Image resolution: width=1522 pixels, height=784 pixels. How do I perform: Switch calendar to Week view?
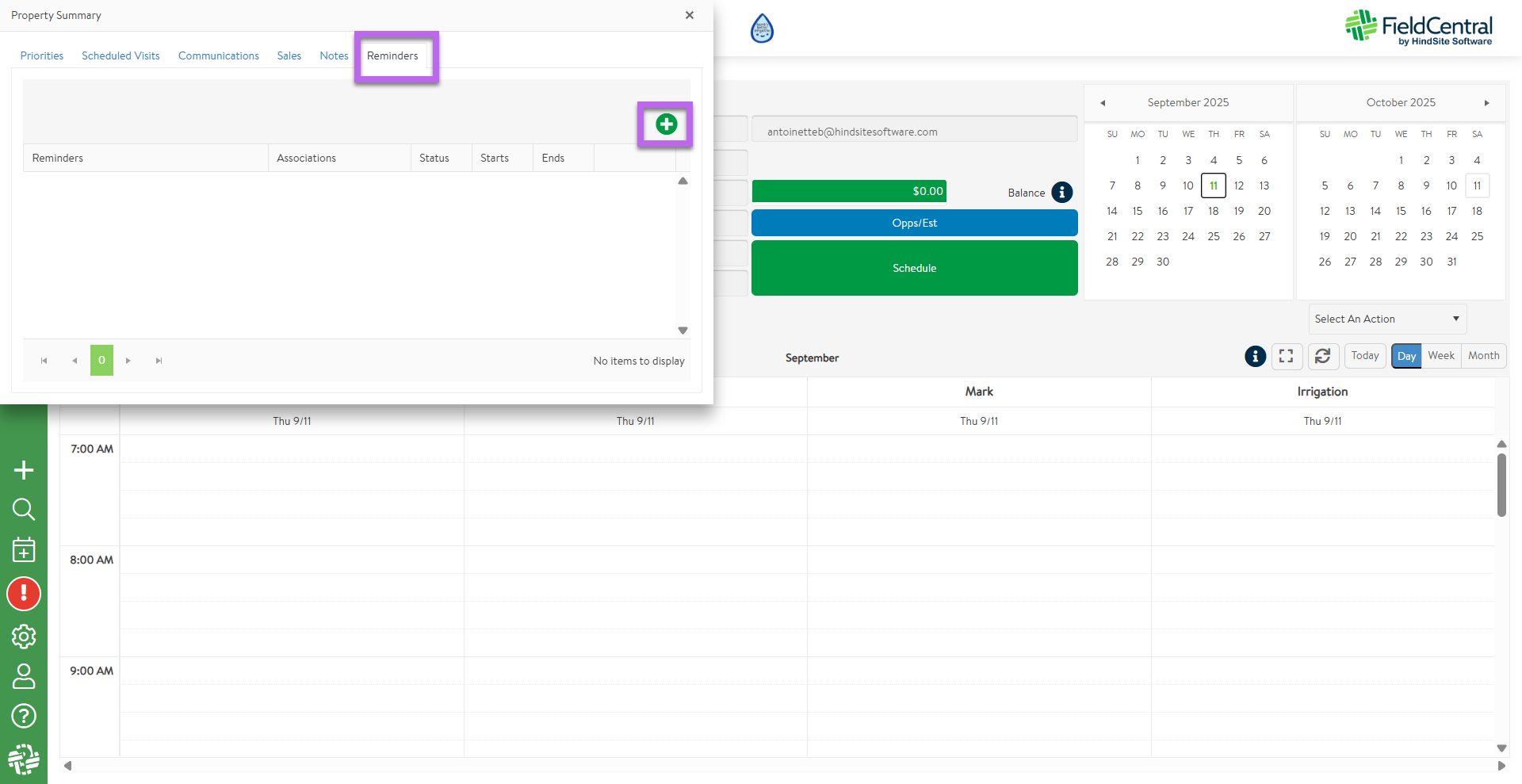(1440, 356)
